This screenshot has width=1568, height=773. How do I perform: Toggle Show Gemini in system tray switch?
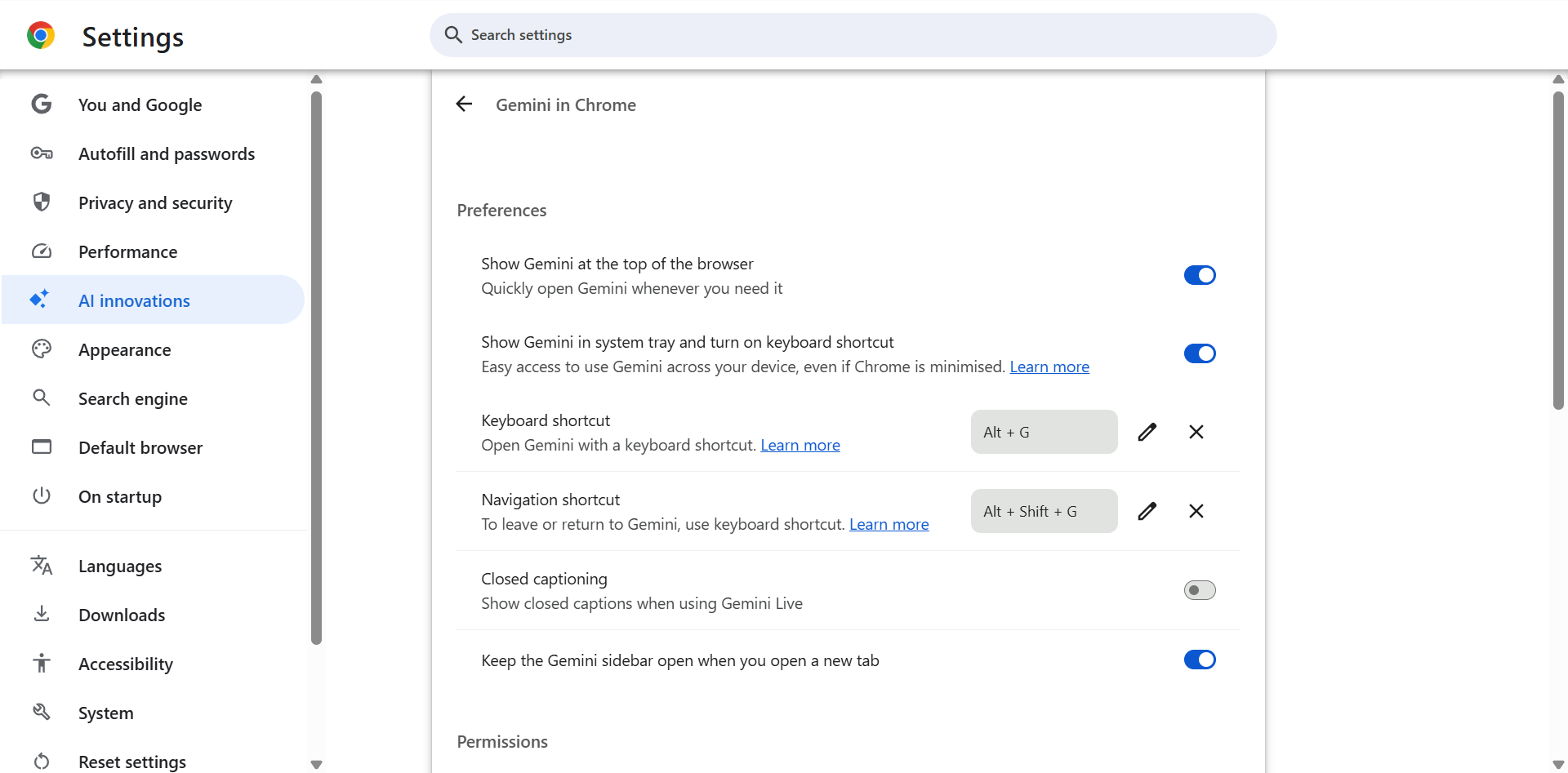[1200, 353]
